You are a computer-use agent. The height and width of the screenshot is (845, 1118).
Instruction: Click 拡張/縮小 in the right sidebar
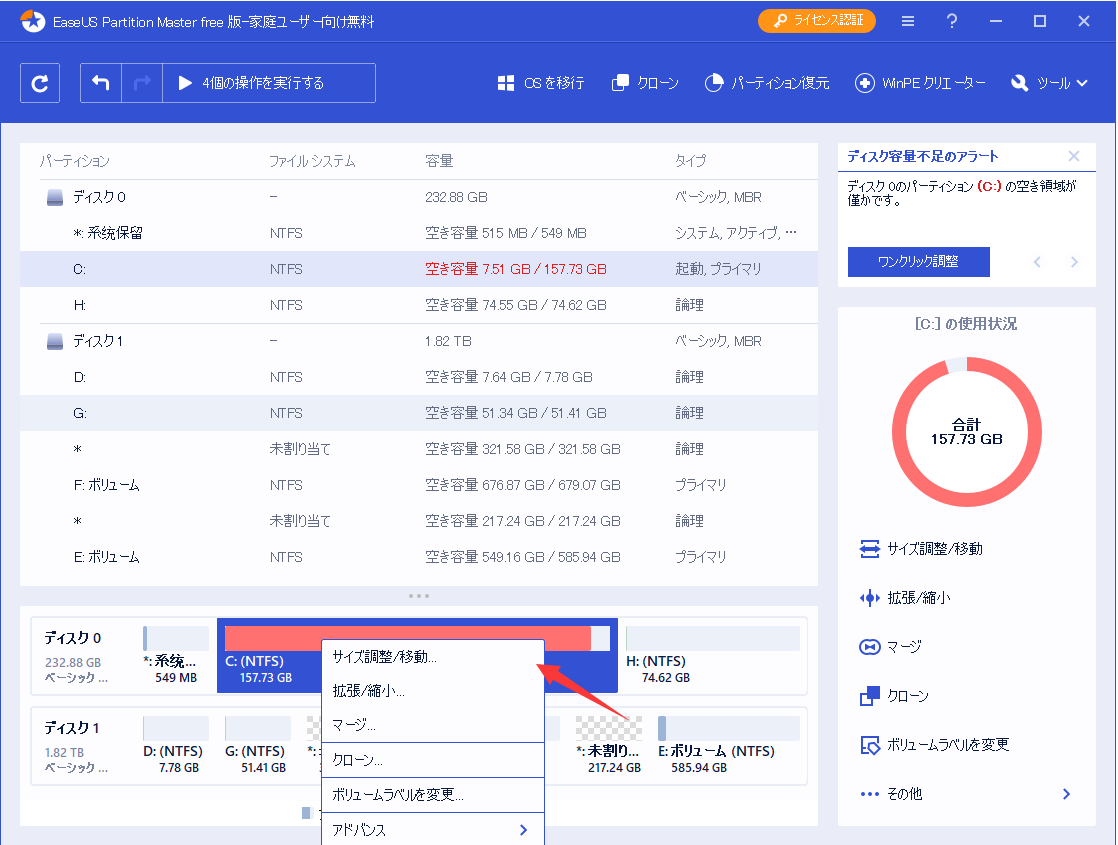tap(905, 598)
